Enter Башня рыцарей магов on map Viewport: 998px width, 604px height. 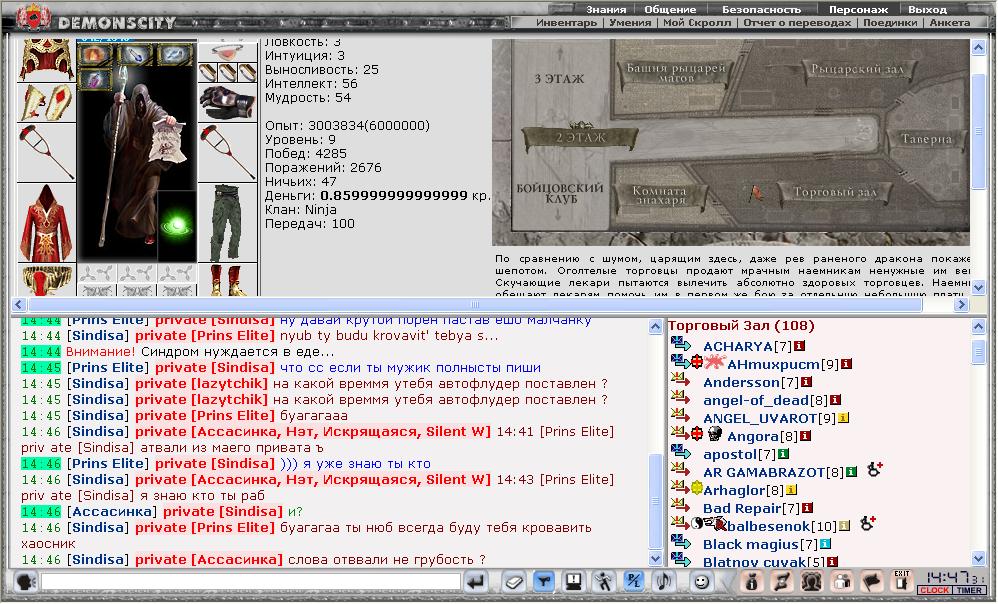click(x=676, y=73)
